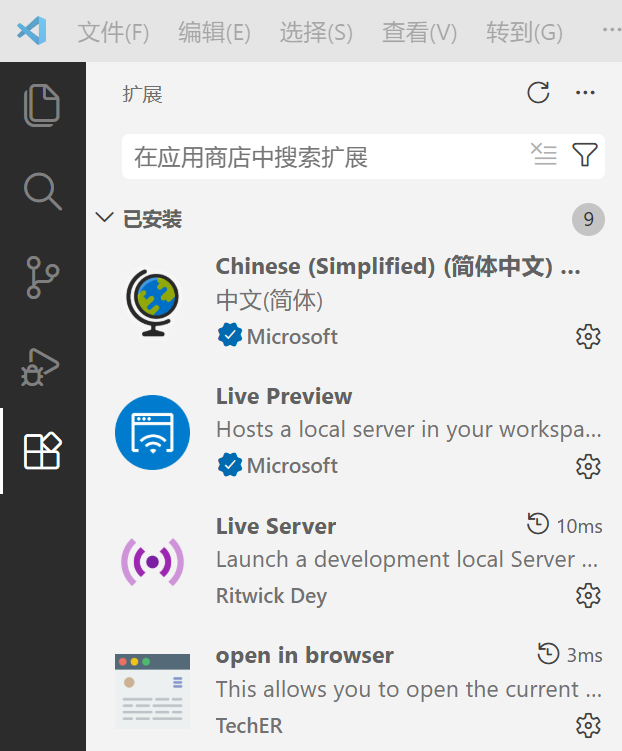Click the 扩展 panel title
Viewport: 622px width, 751px height.
click(142, 94)
